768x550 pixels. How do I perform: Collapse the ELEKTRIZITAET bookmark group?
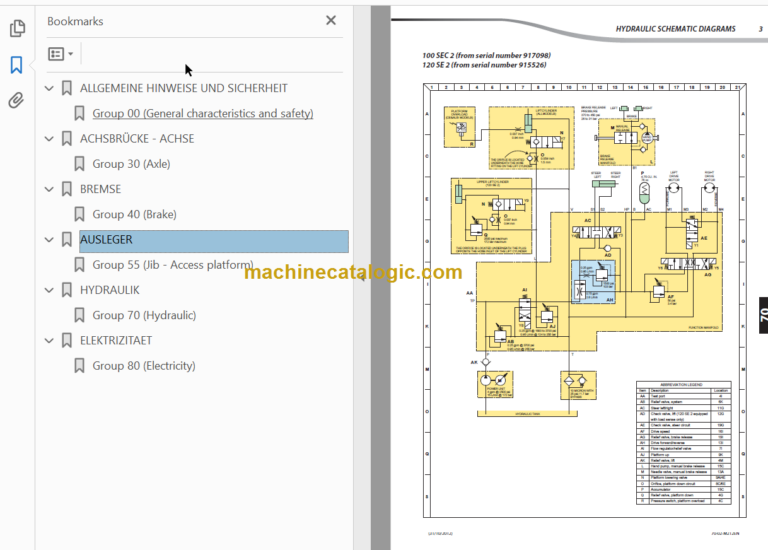coord(49,341)
